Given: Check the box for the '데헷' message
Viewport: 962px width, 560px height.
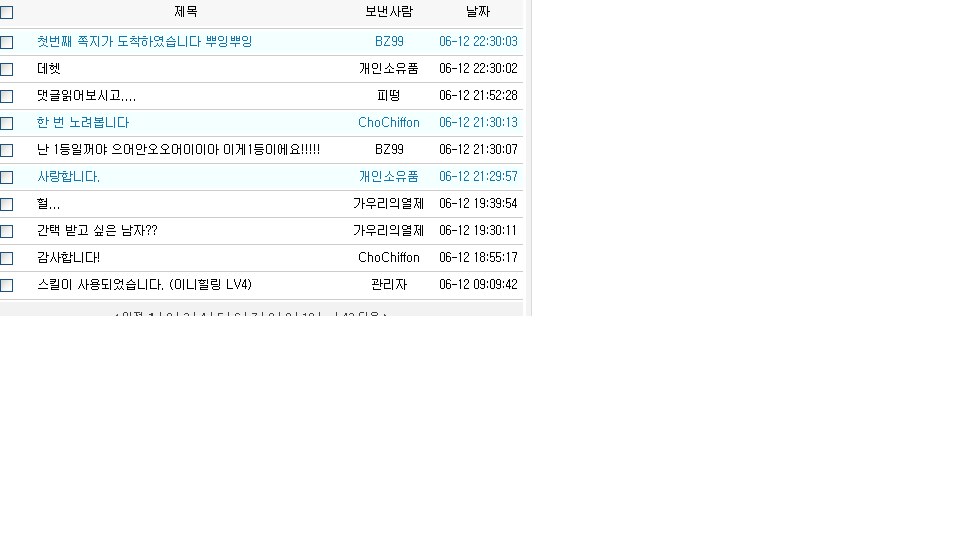Looking at the screenshot, I should tap(7, 69).
